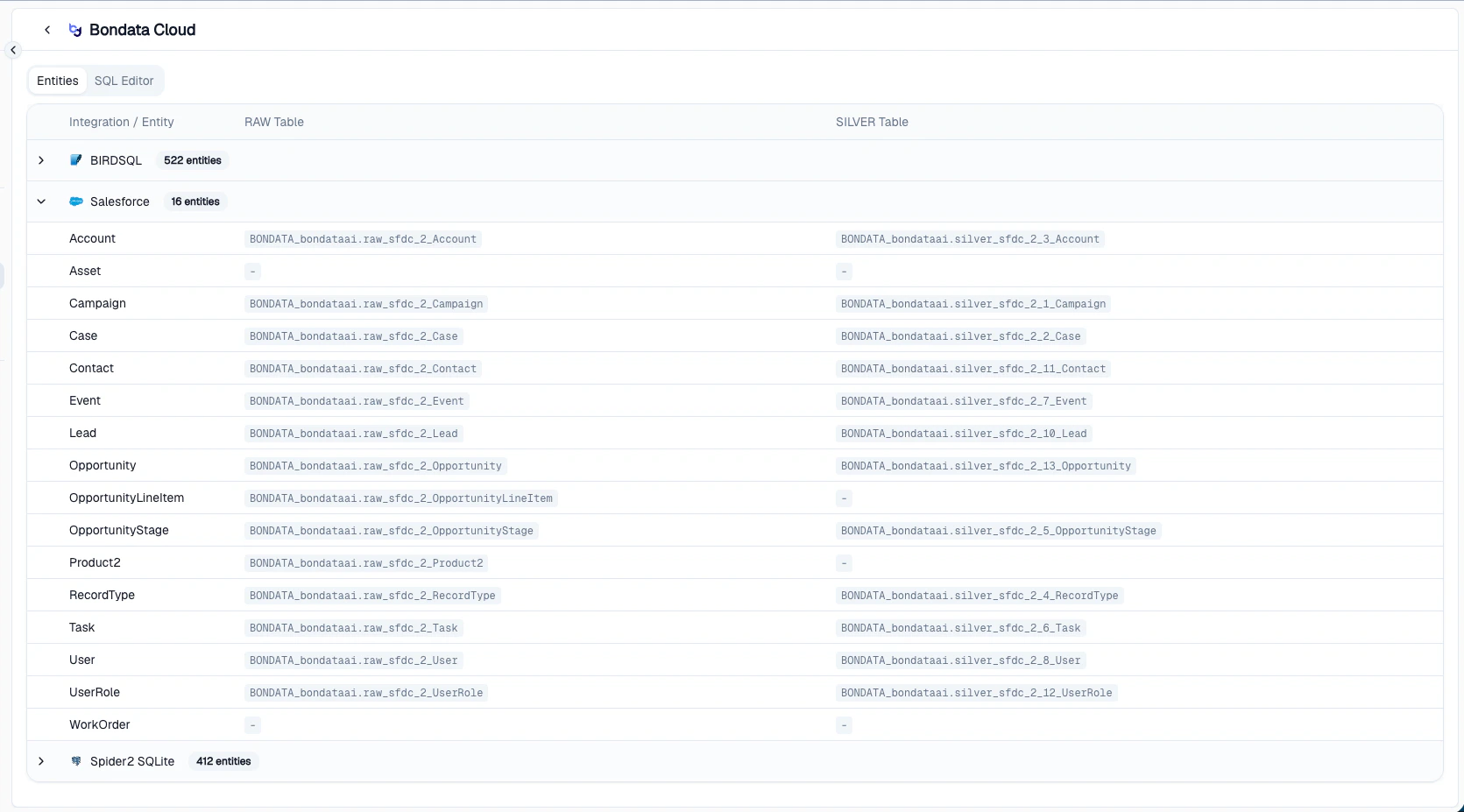Click the raw_sfdc_2_User table name
The width and height of the screenshot is (1464, 812).
353,660
